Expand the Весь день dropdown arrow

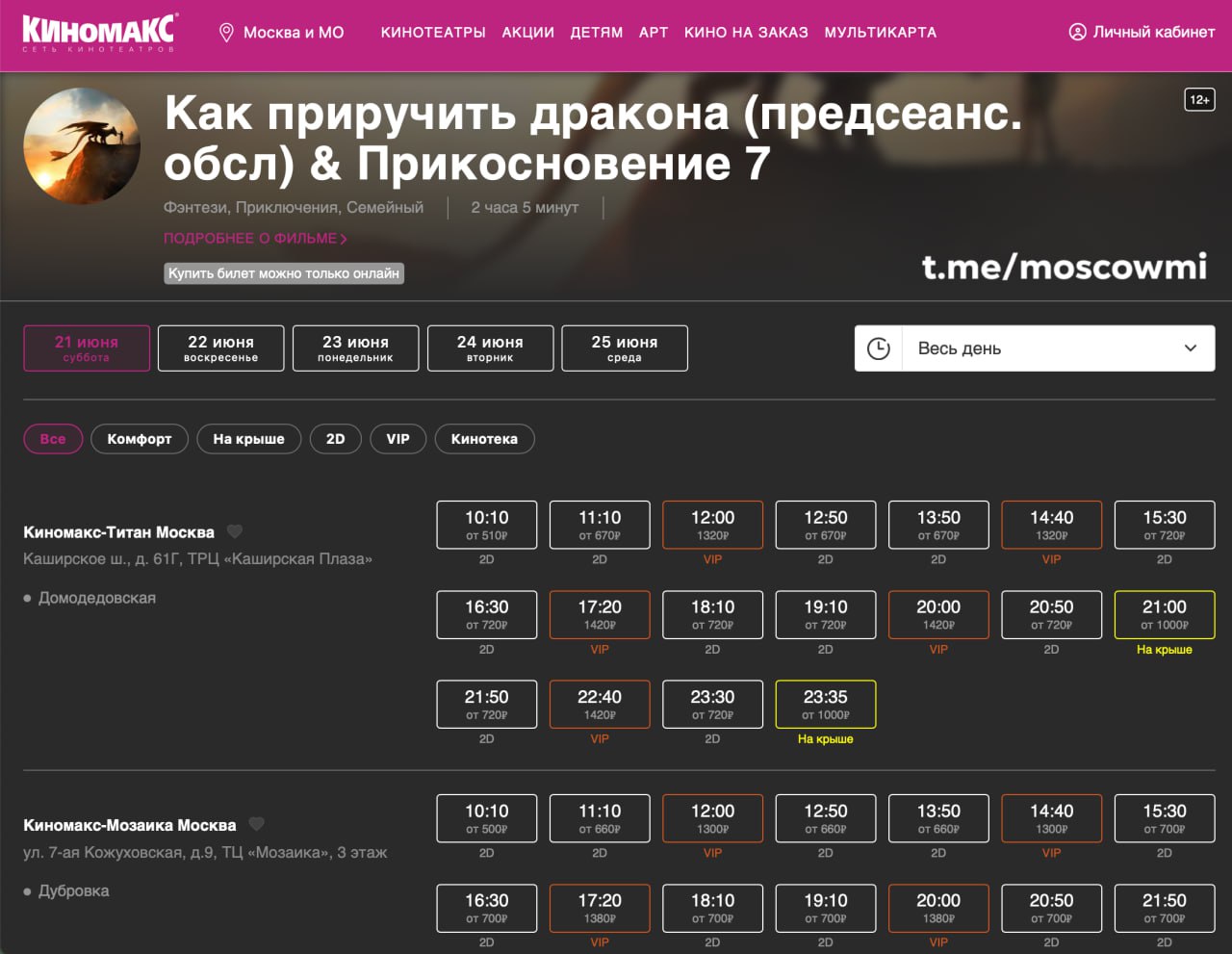point(1191,348)
